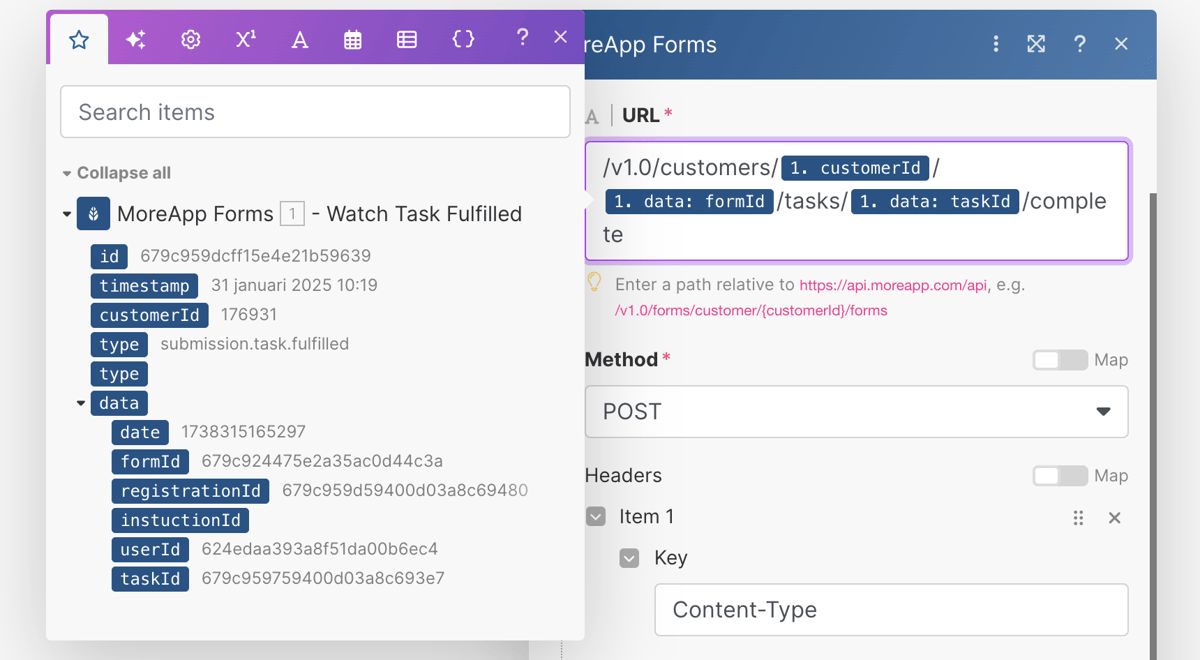Open the starred items tab
The height and width of the screenshot is (660, 1200).
click(x=79, y=39)
